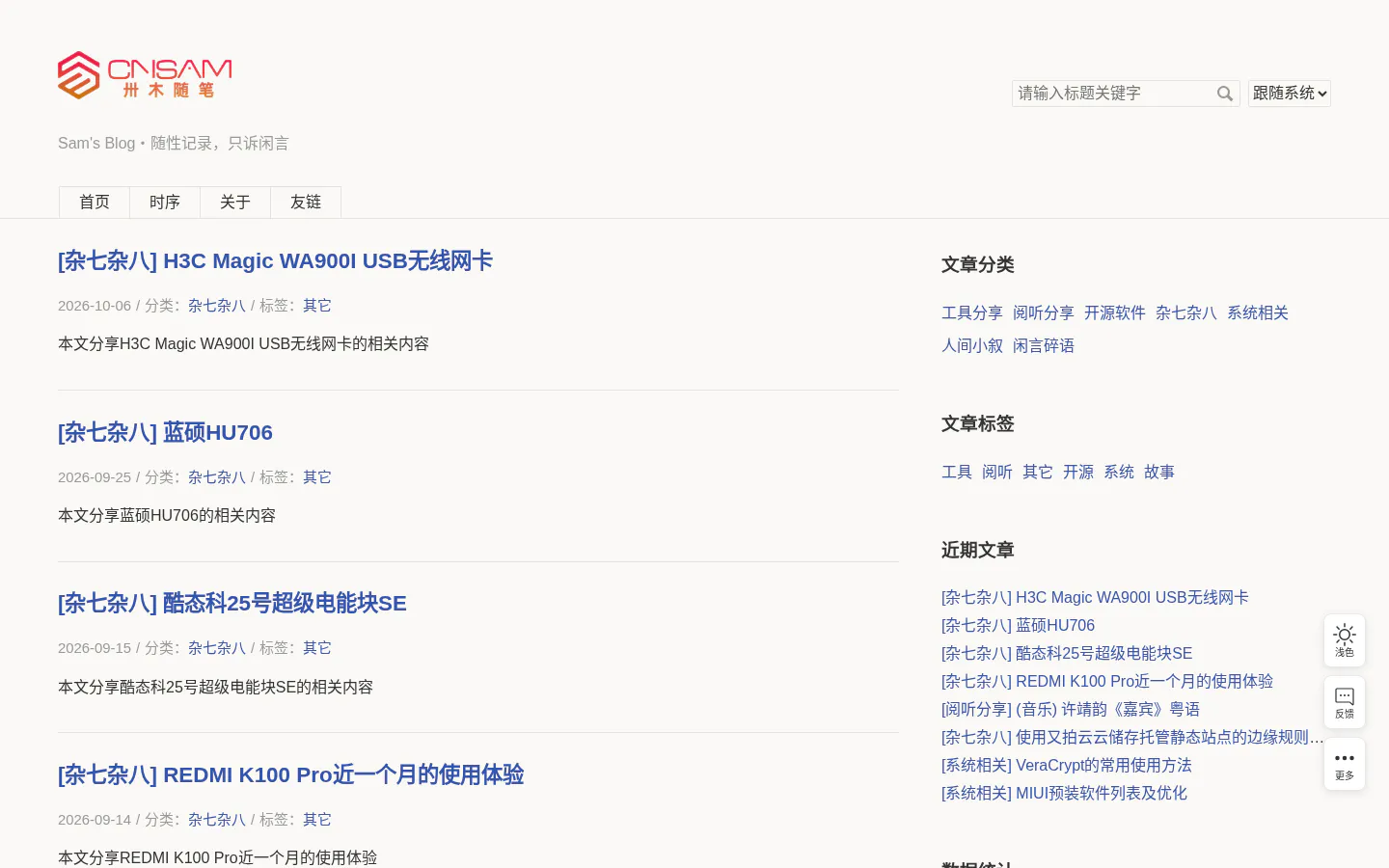Click 杂七杂八 category of the 蓝硕HU706 post
The width and height of the screenshot is (1389, 868).
(x=217, y=477)
